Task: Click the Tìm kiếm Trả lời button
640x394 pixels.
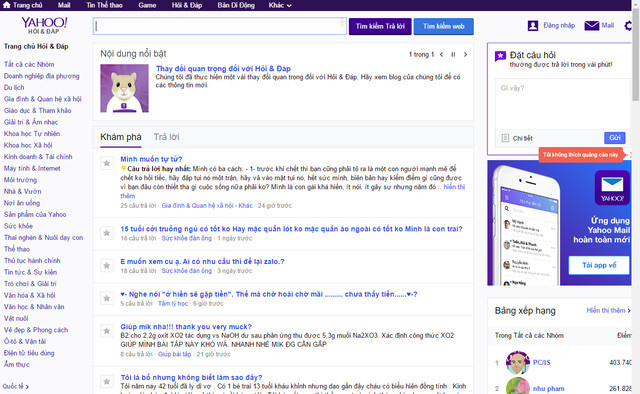Action: click(x=380, y=26)
